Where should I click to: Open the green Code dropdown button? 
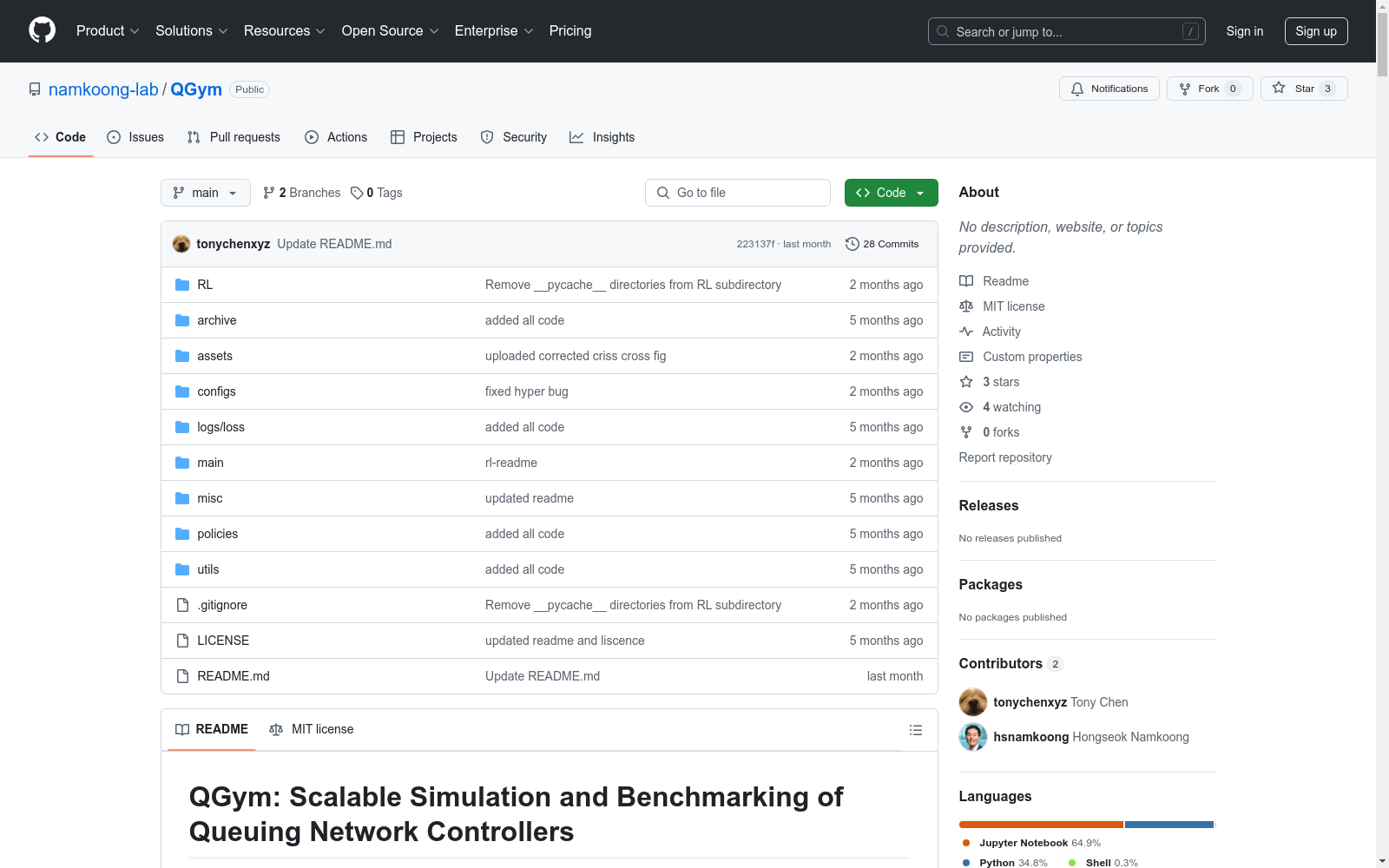(892, 193)
